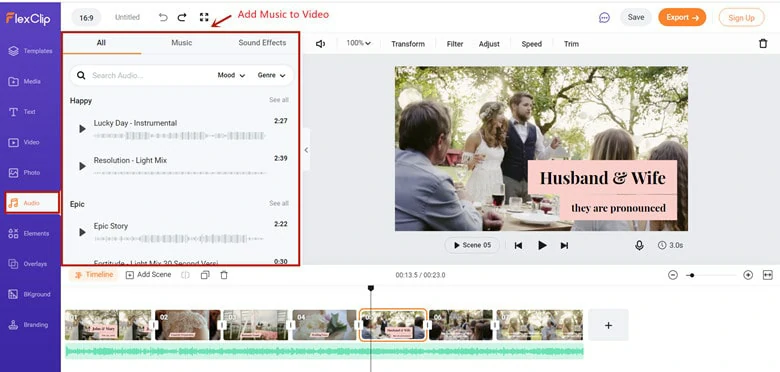Open the Trim option
780x372 pixels.
571,44
